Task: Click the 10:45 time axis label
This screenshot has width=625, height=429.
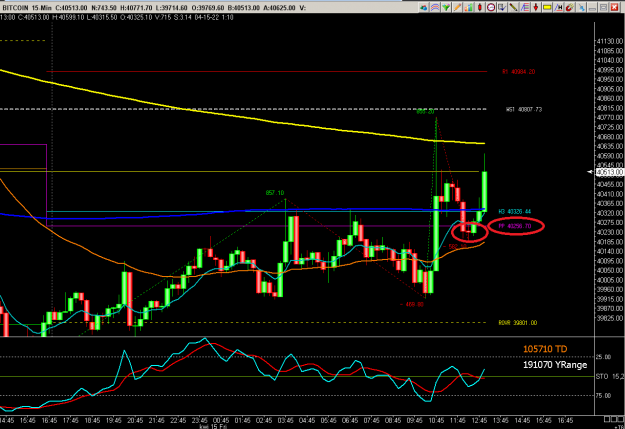Action: (436, 421)
